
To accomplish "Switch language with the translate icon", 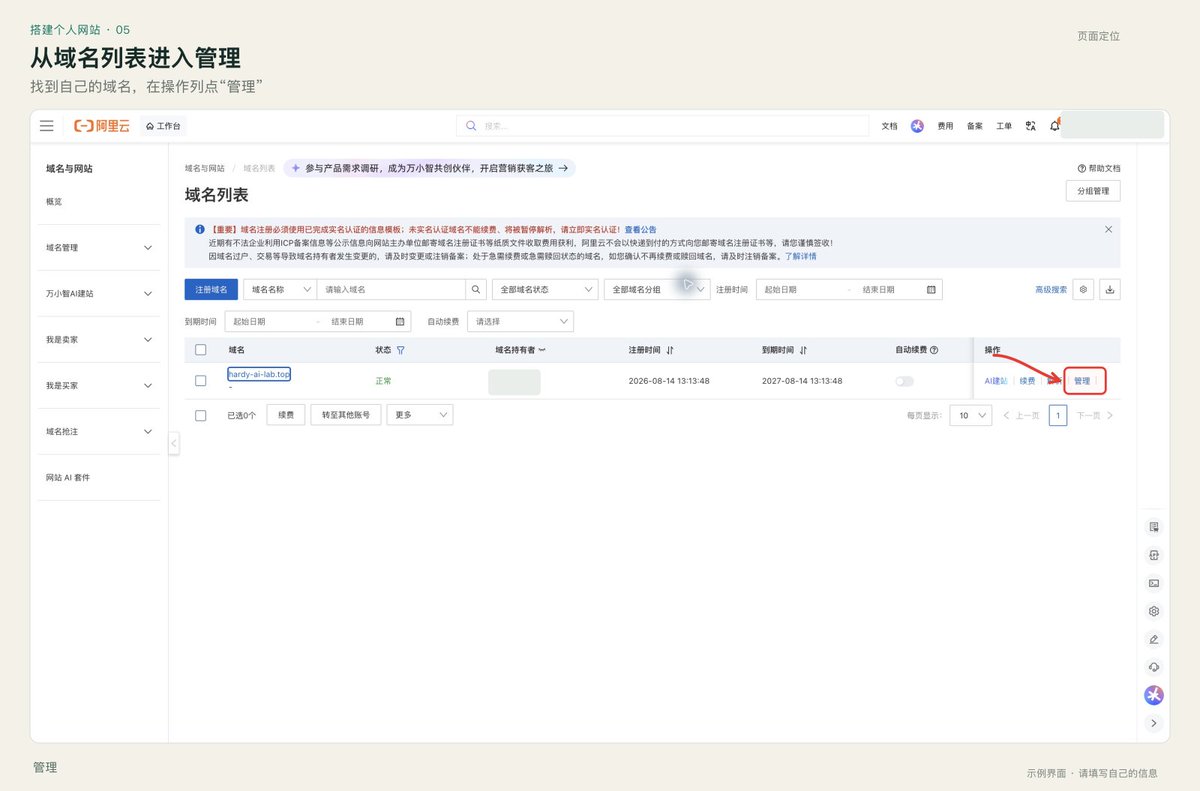I will (x=1031, y=126).
